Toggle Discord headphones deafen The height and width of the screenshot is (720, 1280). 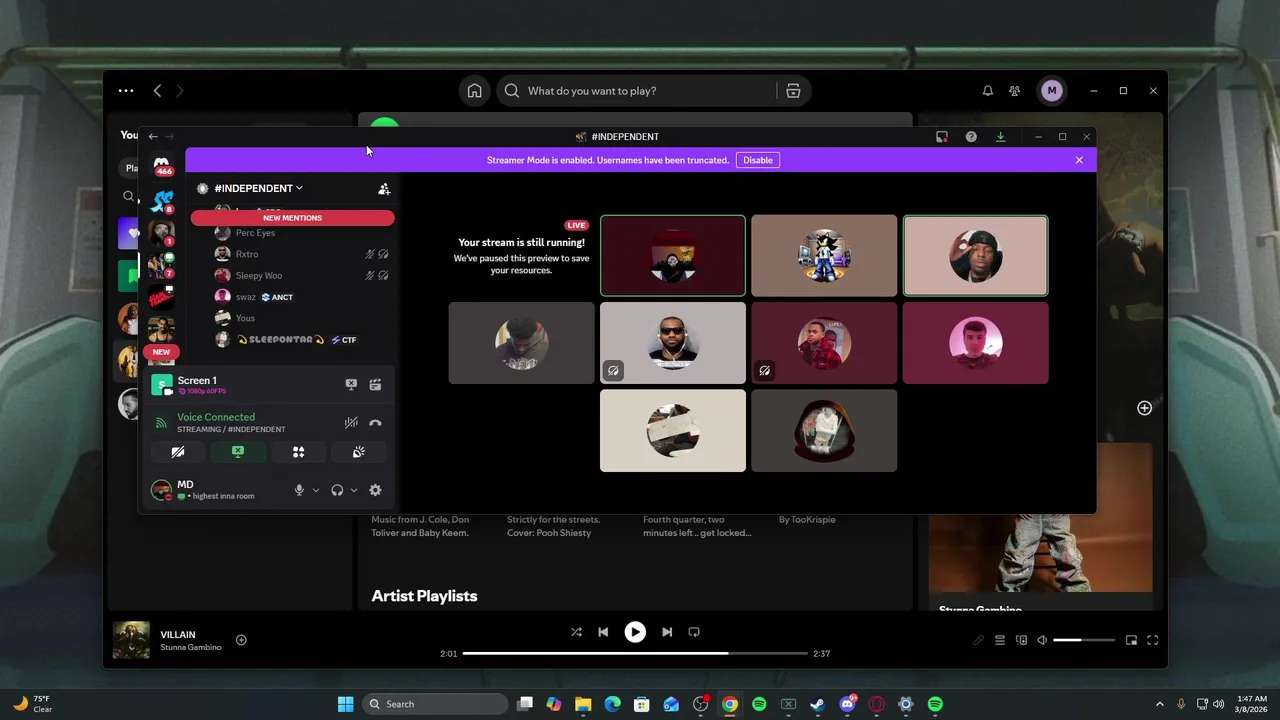coord(337,490)
